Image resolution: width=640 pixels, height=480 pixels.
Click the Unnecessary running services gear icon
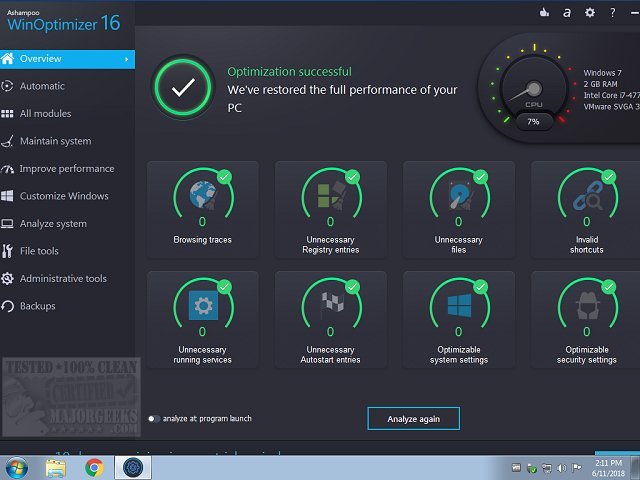(203, 305)
